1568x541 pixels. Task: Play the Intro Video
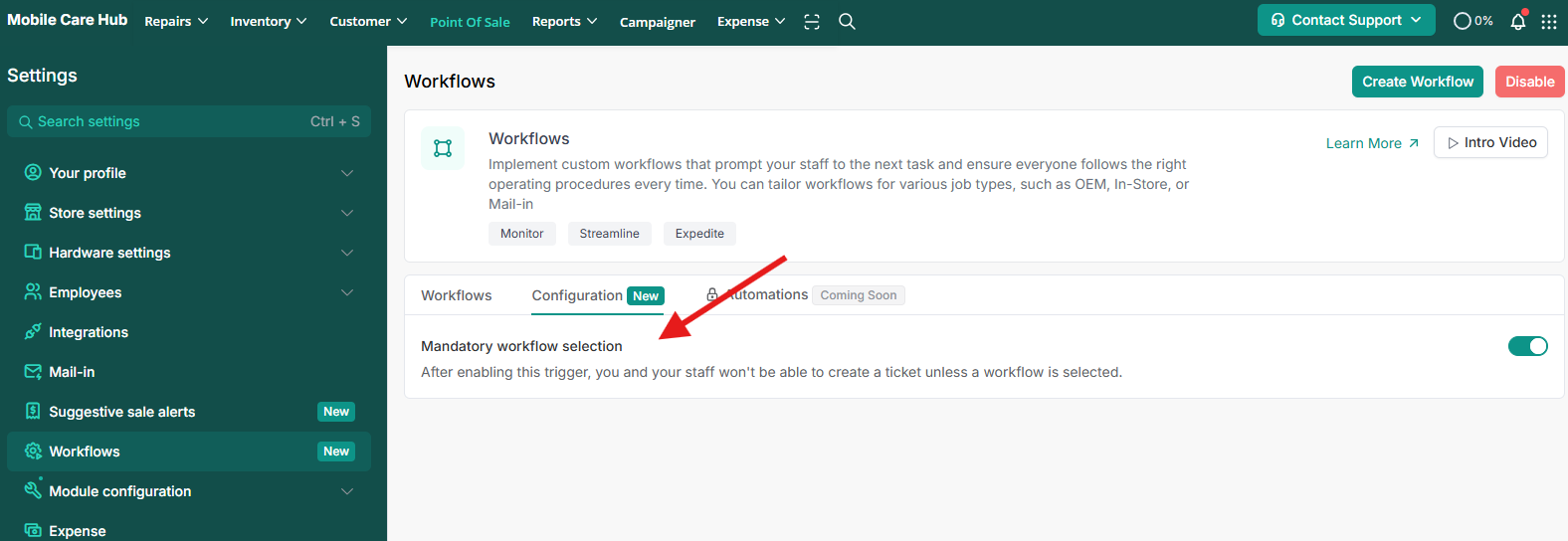tap(1490, 142)
